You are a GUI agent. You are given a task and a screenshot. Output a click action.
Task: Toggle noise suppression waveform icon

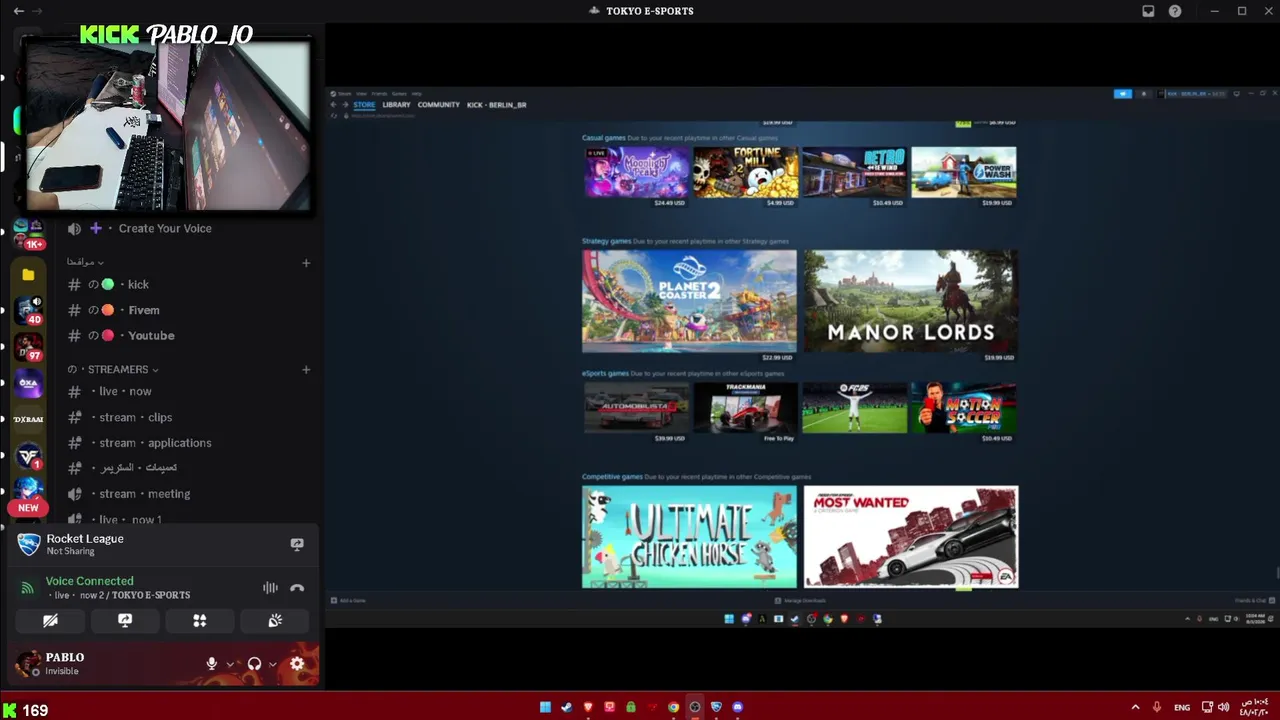[270, 588]
